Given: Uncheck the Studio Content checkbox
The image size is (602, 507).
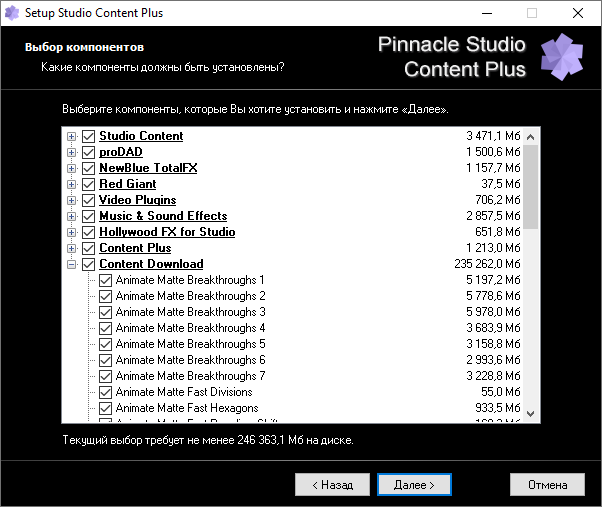Looking at the screenshot, I should [89, 136].
